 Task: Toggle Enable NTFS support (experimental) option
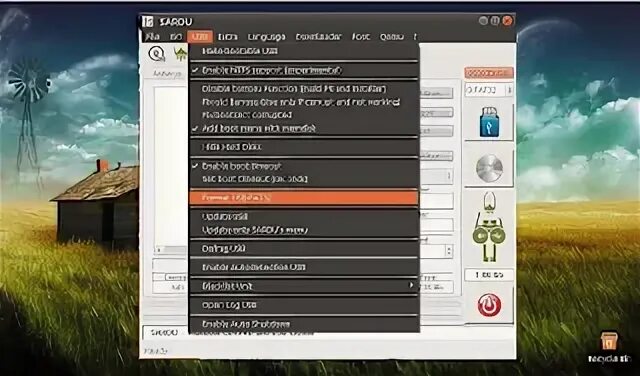304,70
